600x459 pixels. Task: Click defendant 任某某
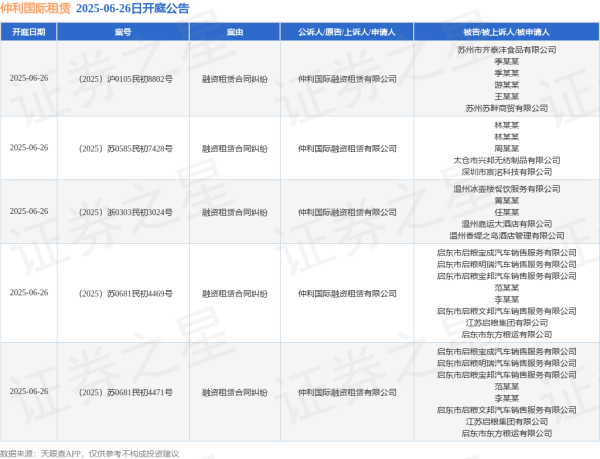pyautogui.click(x=507, y=212)
